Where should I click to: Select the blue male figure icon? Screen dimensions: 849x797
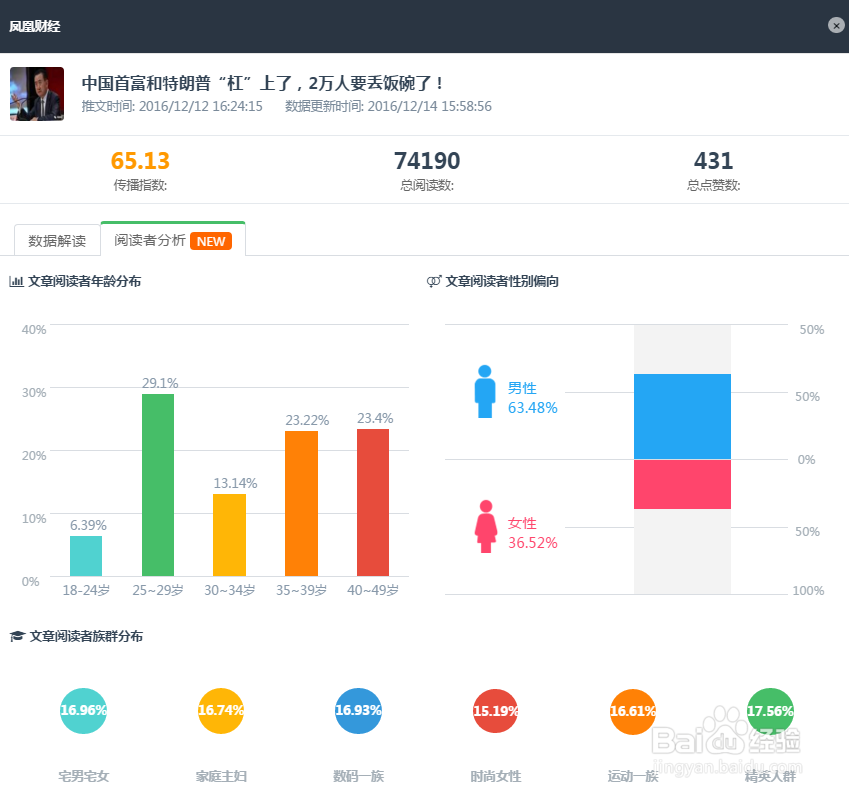(x=484, y=389)
